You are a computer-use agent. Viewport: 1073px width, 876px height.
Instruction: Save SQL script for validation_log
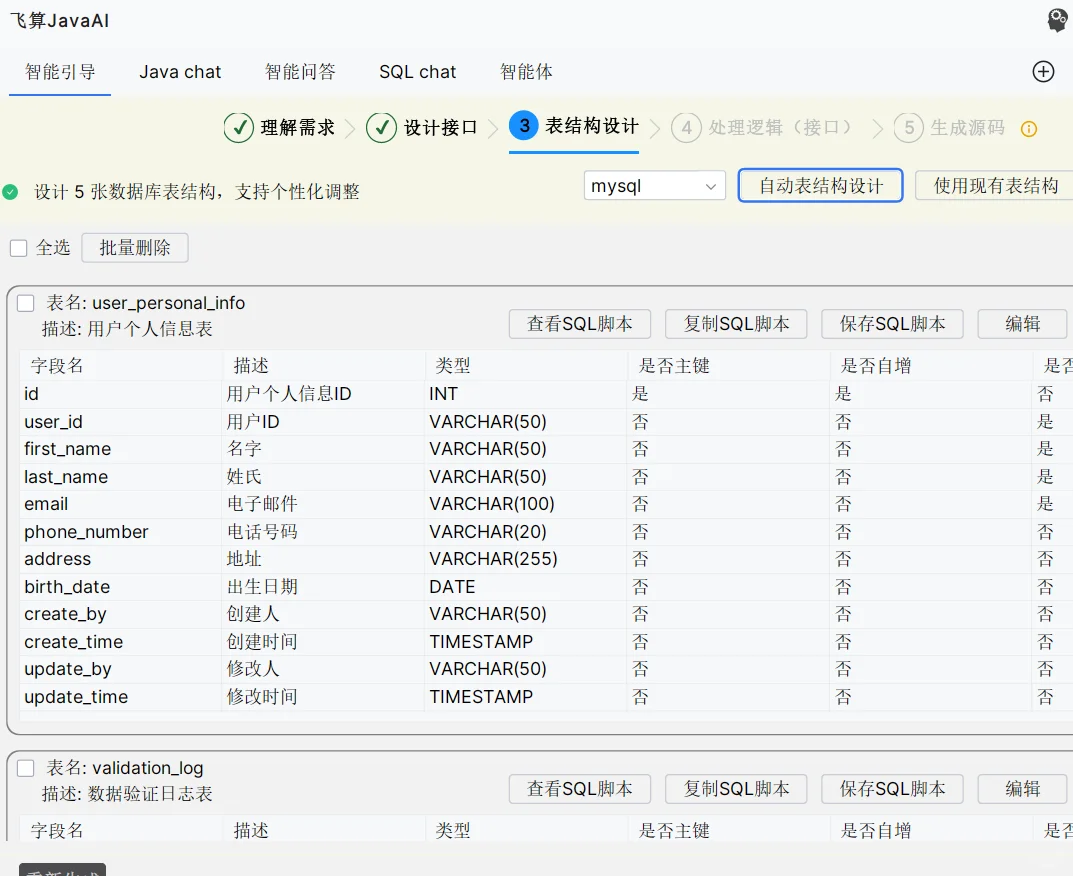tap(892, 789)
